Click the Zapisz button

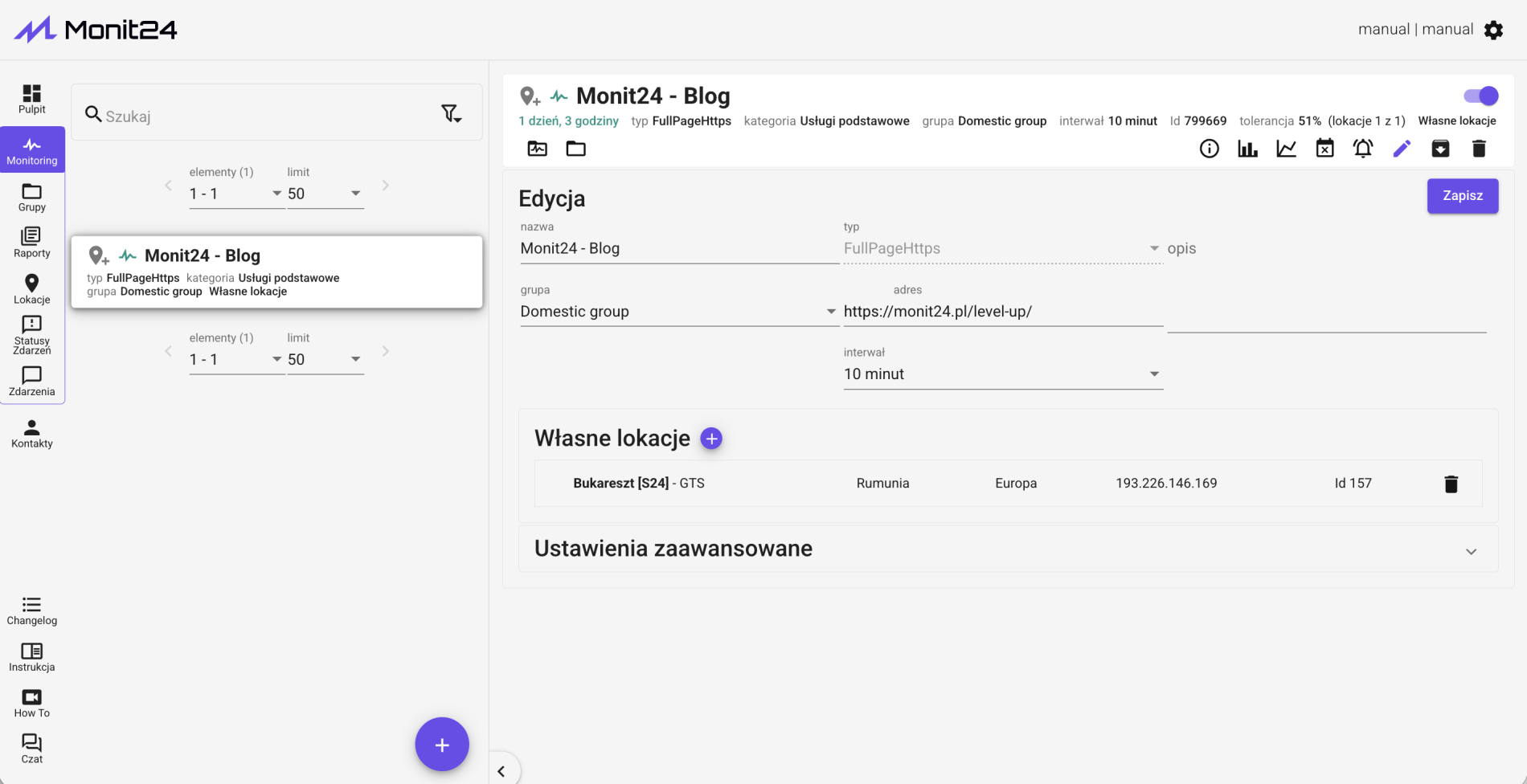1462,196
